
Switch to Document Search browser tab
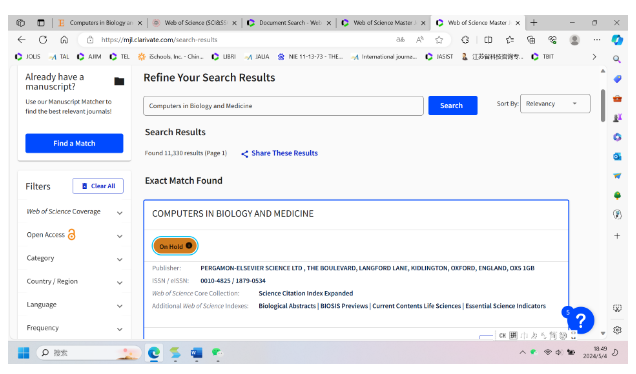pos(290,23)
